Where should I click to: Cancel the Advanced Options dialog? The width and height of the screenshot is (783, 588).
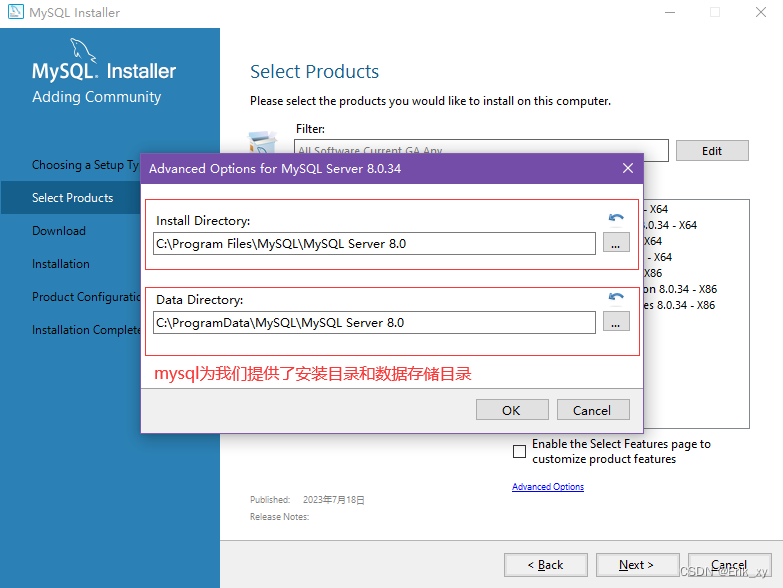(593, 410)
